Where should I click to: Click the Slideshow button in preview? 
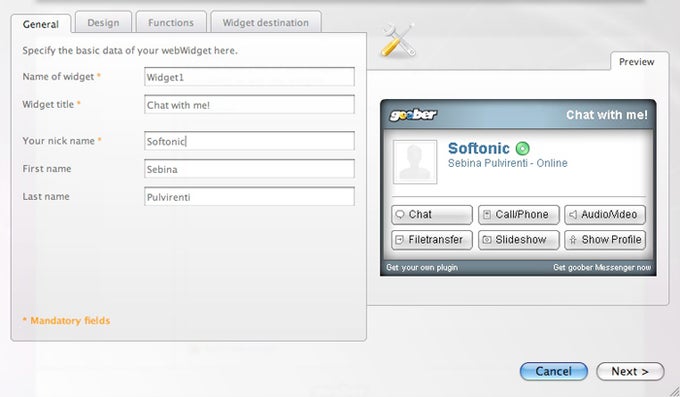pos(519,240)
